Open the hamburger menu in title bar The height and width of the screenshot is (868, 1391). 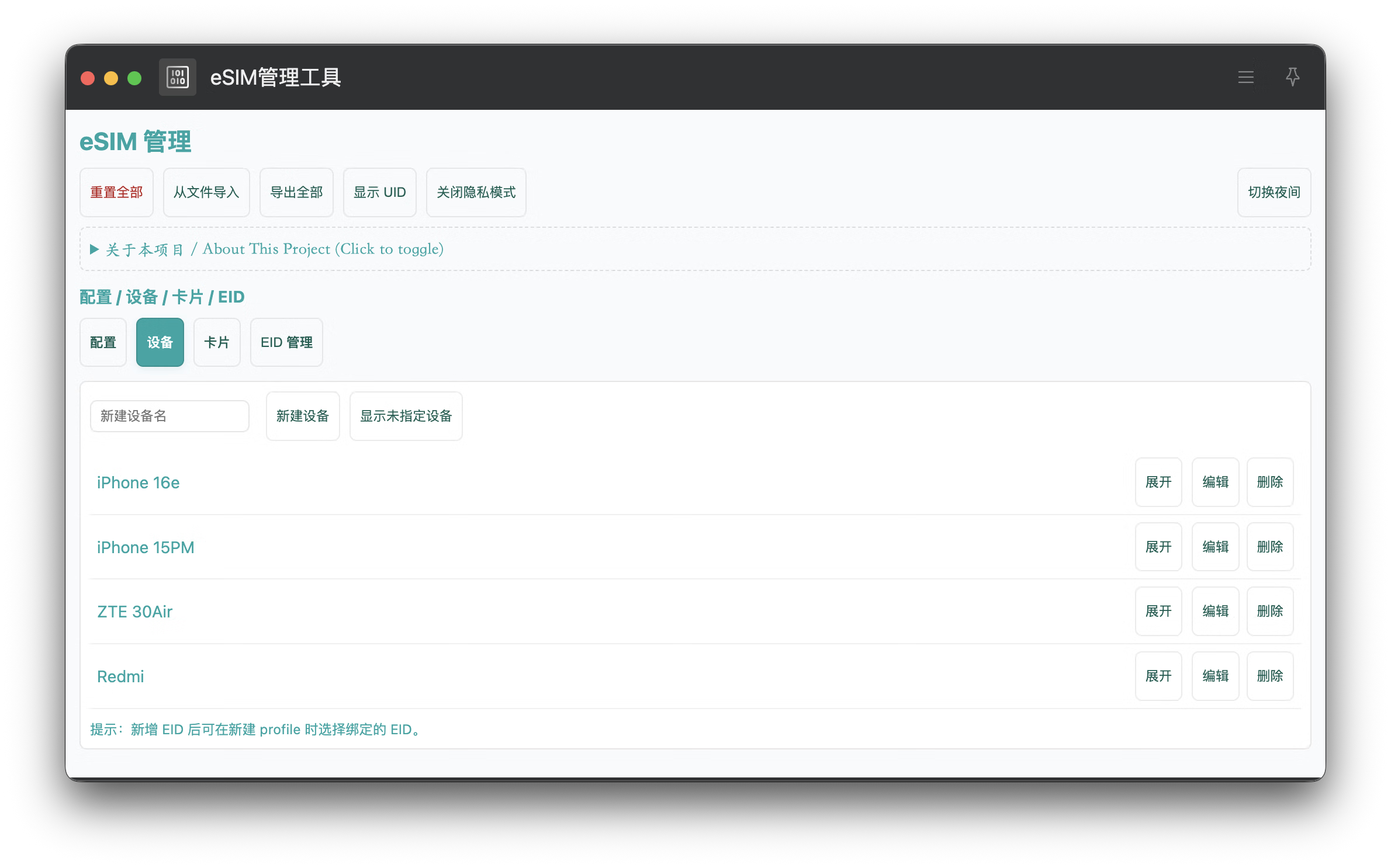point(1245,77)
